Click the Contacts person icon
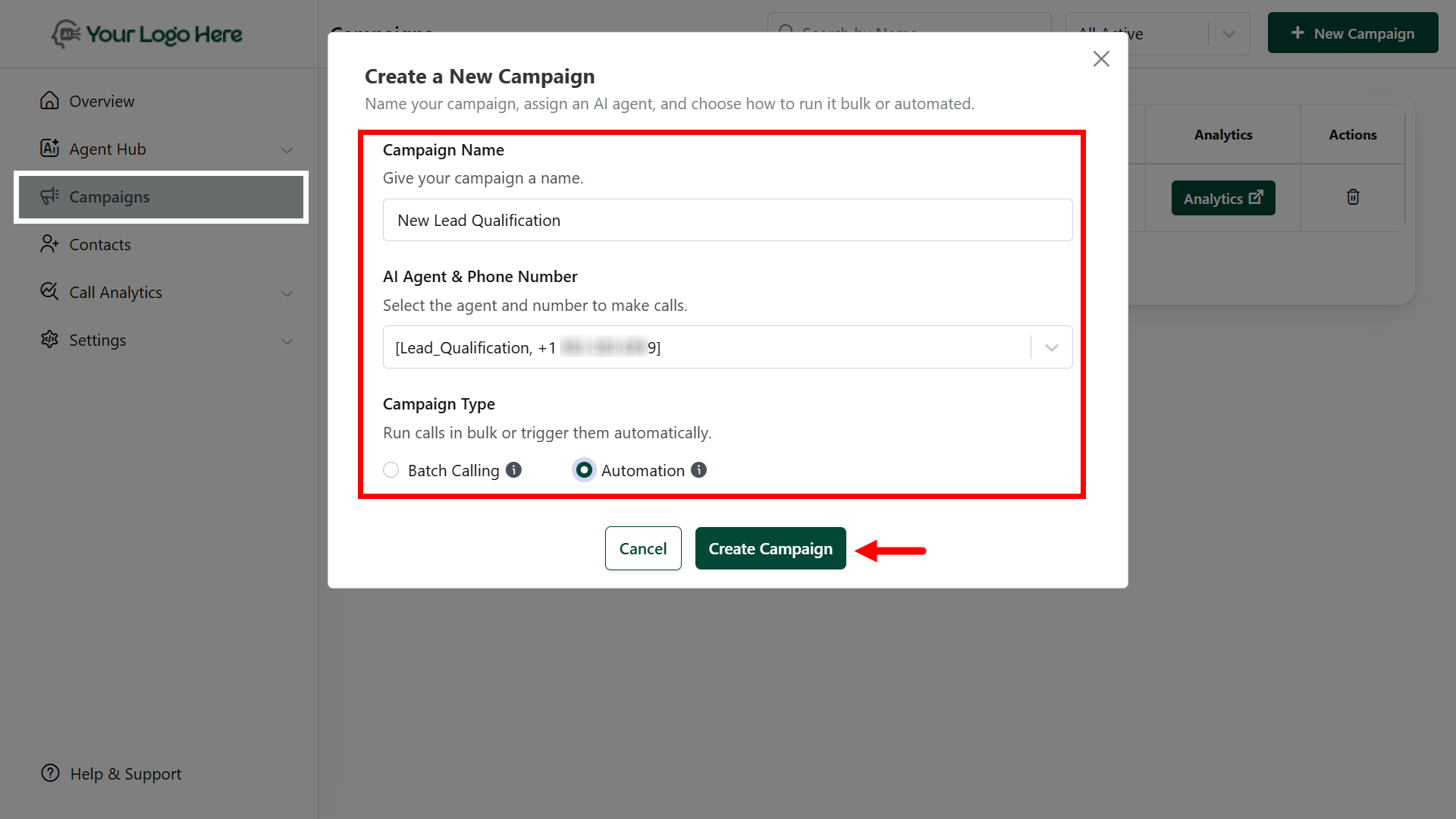Image resolution: width=1456 pixels, height=819 pixels. pos(49,244)
